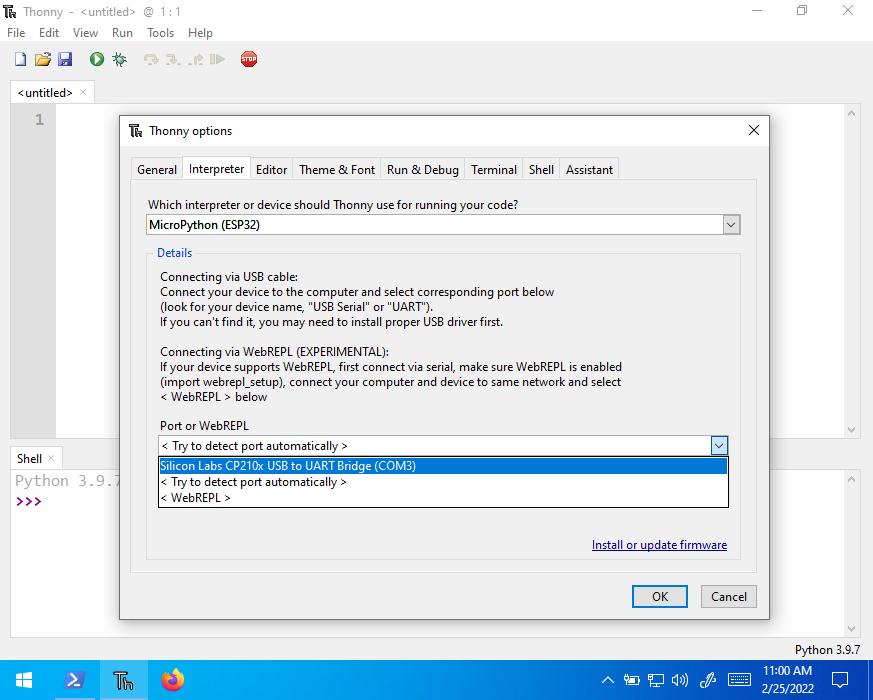873x700 pixels.
Task: Switch to the General tab
Action: pyautogui.click(x=157, y=170)
